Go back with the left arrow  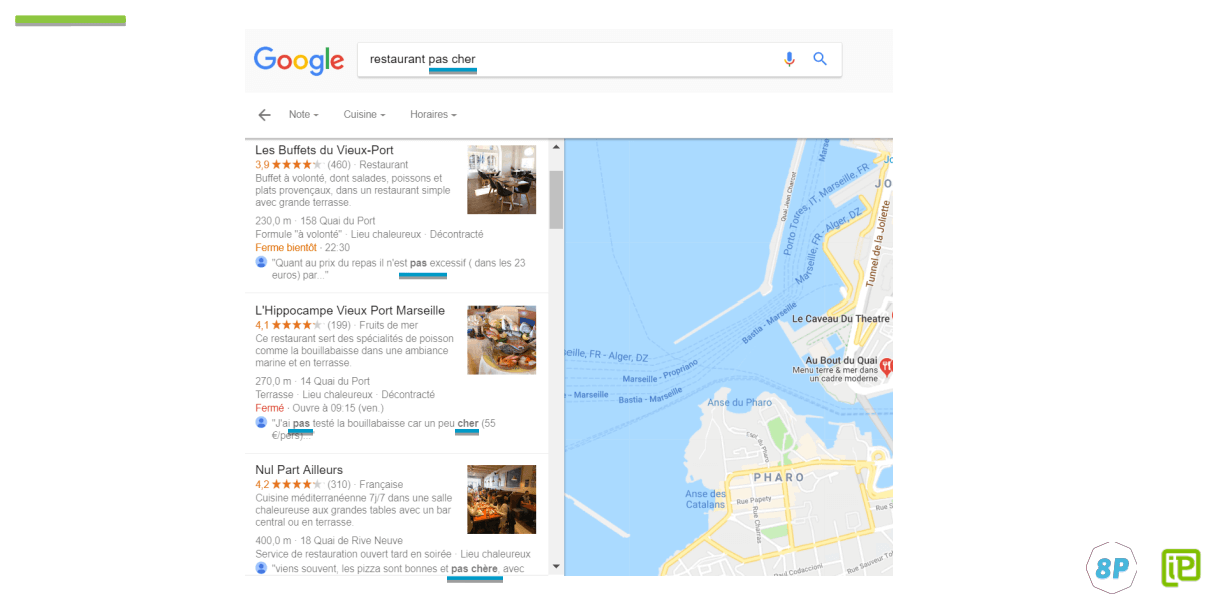(x=264, y=115)
